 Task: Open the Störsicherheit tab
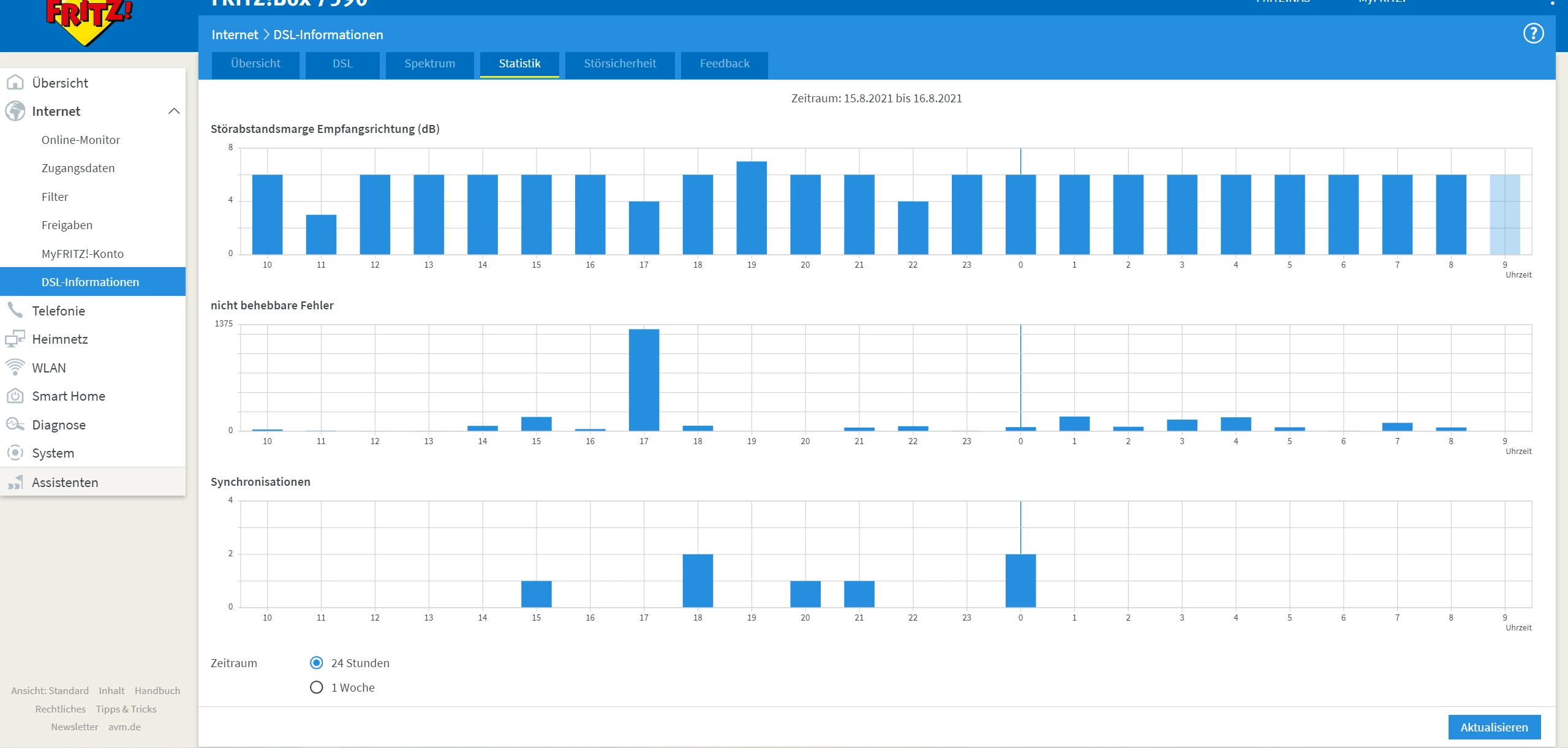[619, 64]
